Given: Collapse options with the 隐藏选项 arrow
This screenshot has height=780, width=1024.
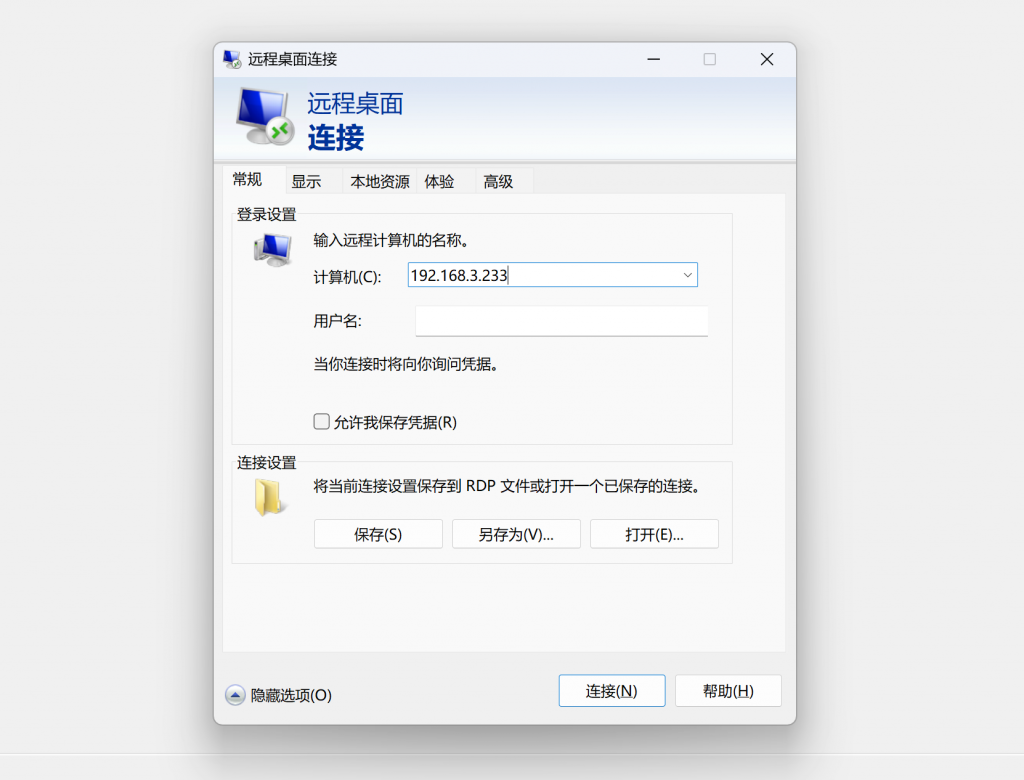Looking at the screenshot, I should pyautogui.click(x=235, y=695).
